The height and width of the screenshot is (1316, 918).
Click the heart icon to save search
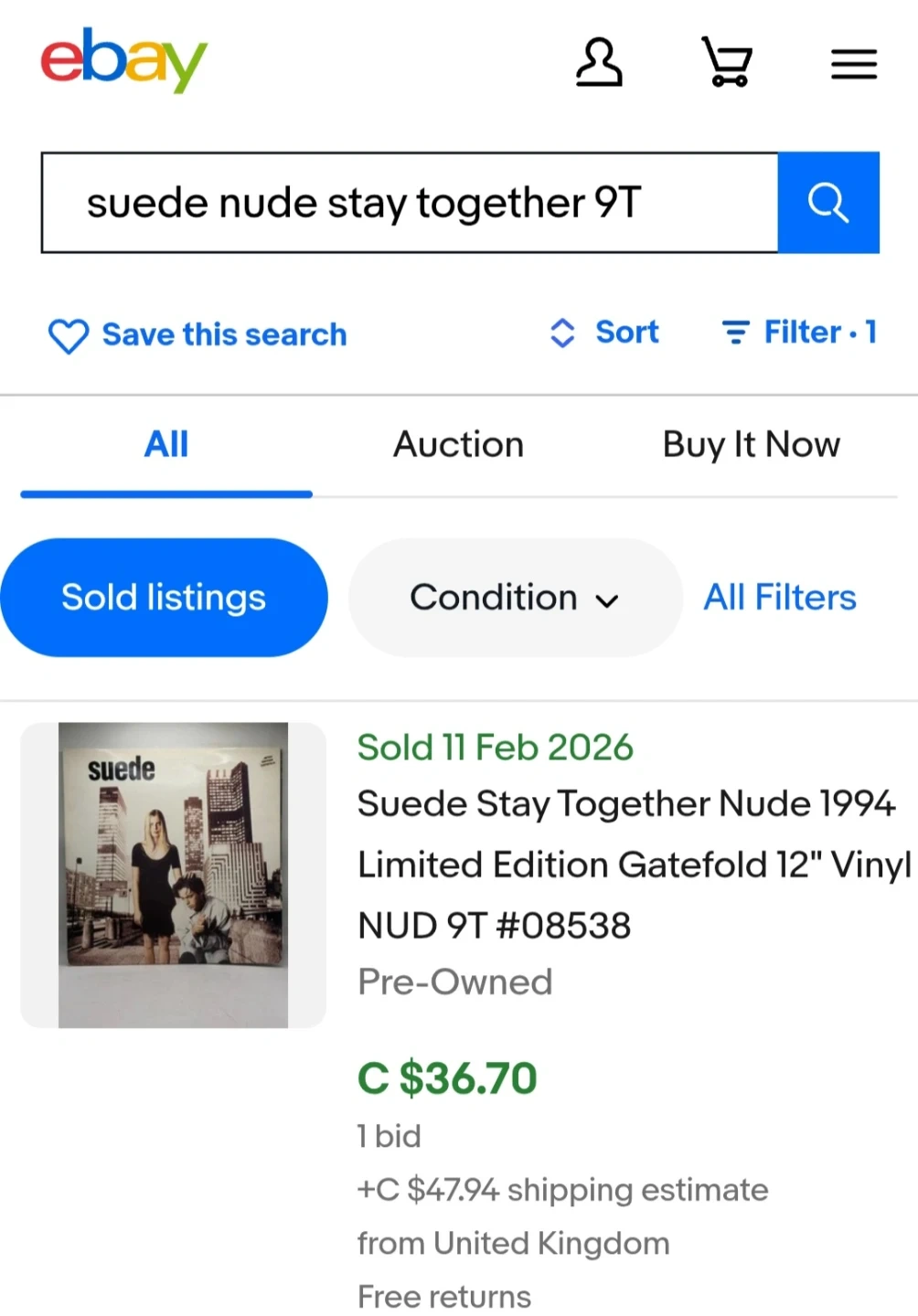pos(69,335)
